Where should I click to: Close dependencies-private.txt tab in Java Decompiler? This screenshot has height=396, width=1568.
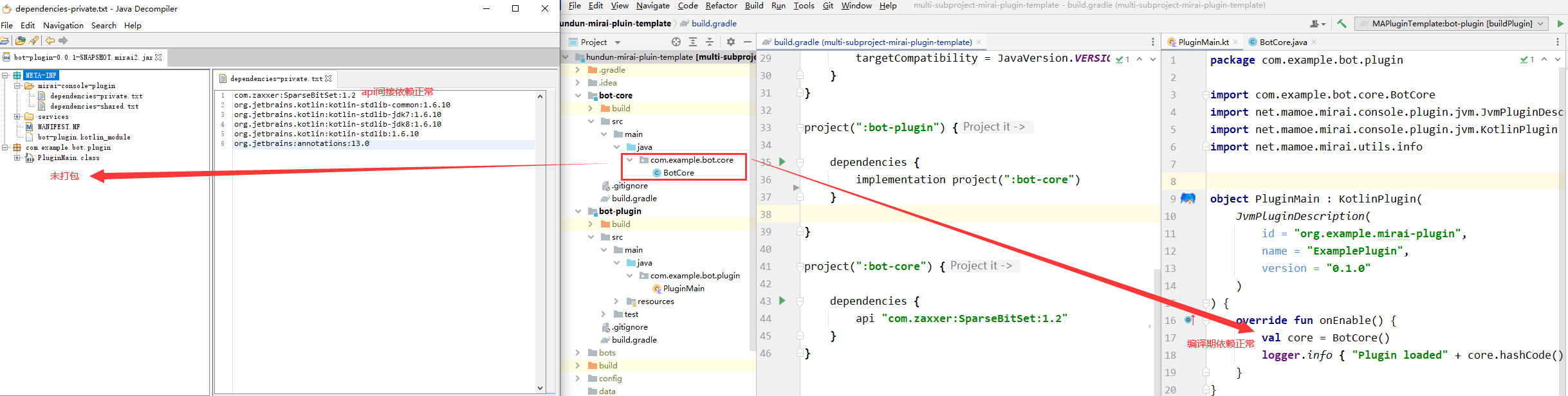328,78
